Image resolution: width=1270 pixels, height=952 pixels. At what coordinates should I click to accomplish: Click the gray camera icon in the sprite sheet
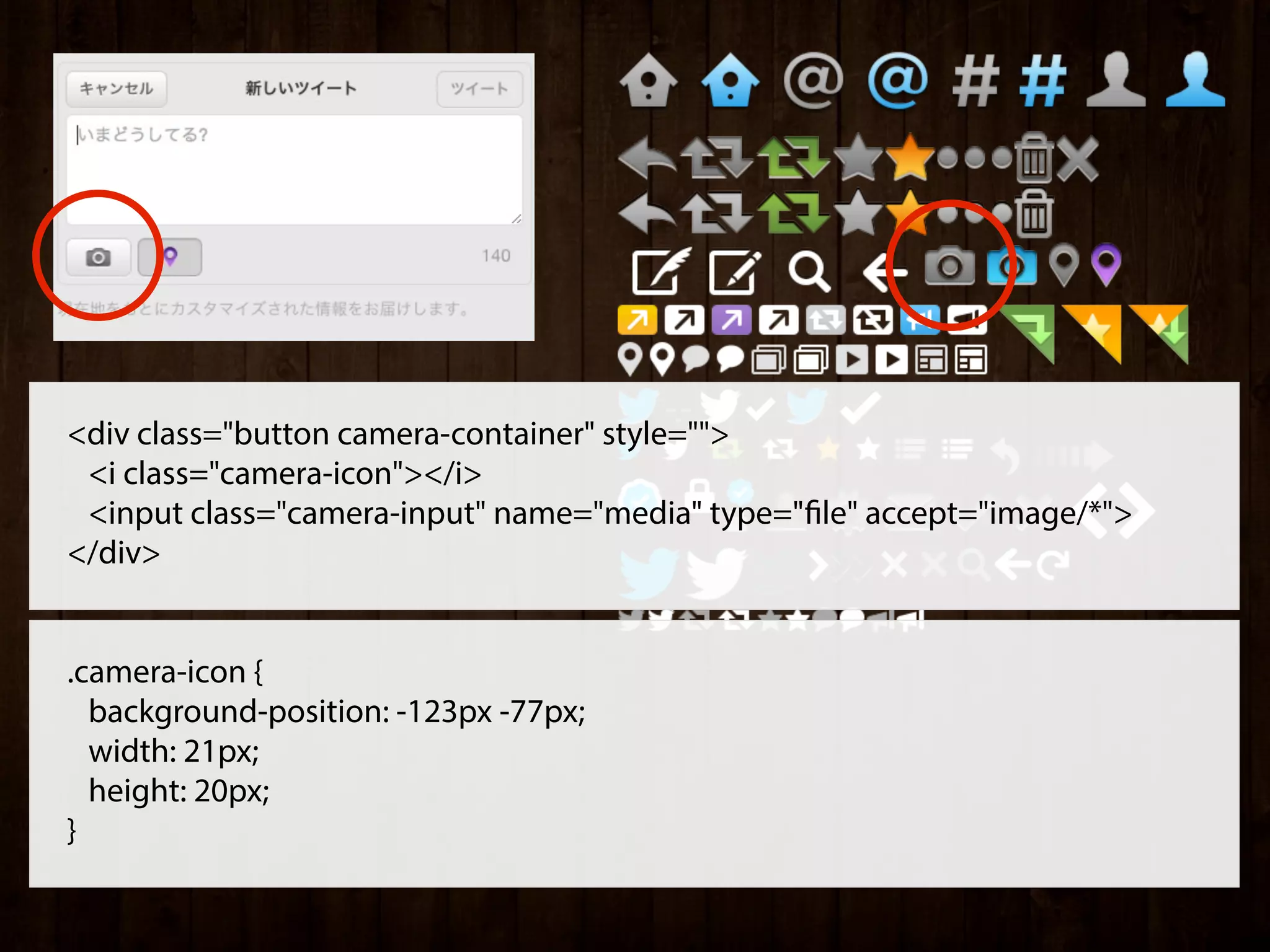[949, 265]
